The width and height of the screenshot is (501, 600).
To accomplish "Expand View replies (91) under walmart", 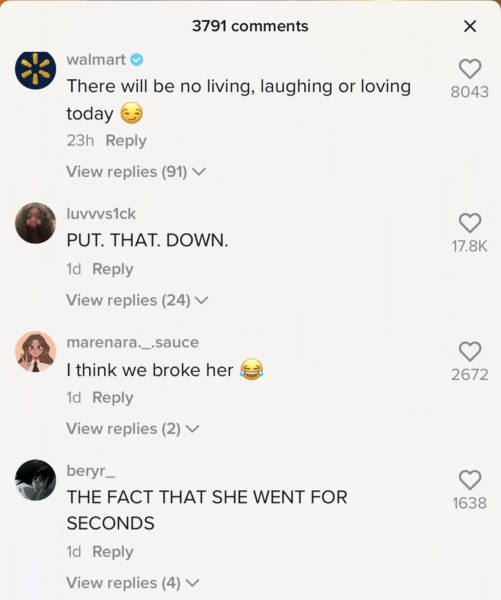I will [x=136, y=172].
